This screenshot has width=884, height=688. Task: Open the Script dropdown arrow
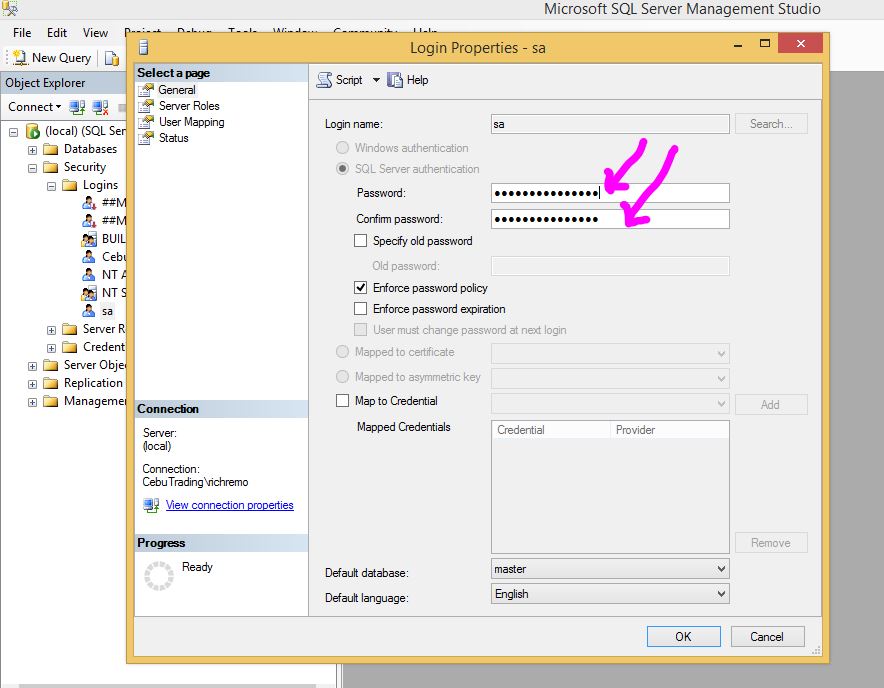376,80
